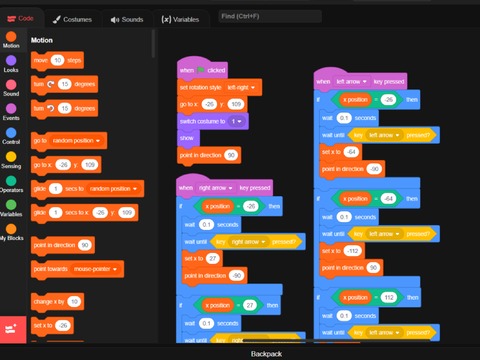Open the Sound block category
The height and width of the screenshot is (360, 480).
click(x=11, y=88)
